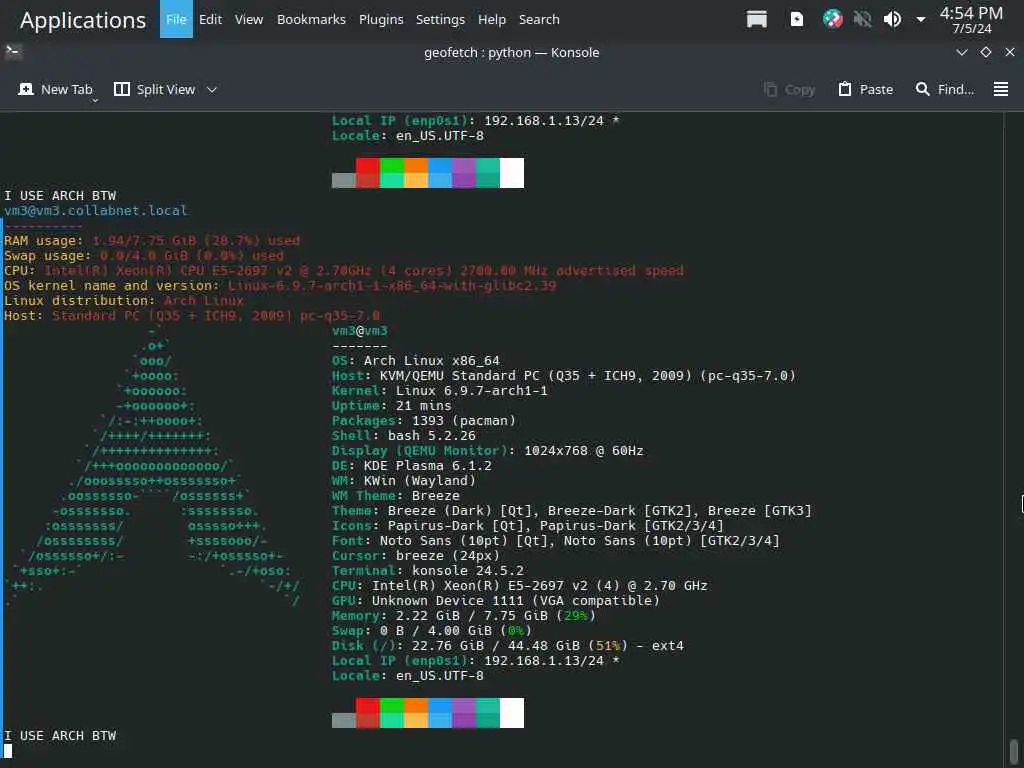Open the volume control tray icon
Viewport: 1024px width, 768px height.
click(x=892, y=20)
